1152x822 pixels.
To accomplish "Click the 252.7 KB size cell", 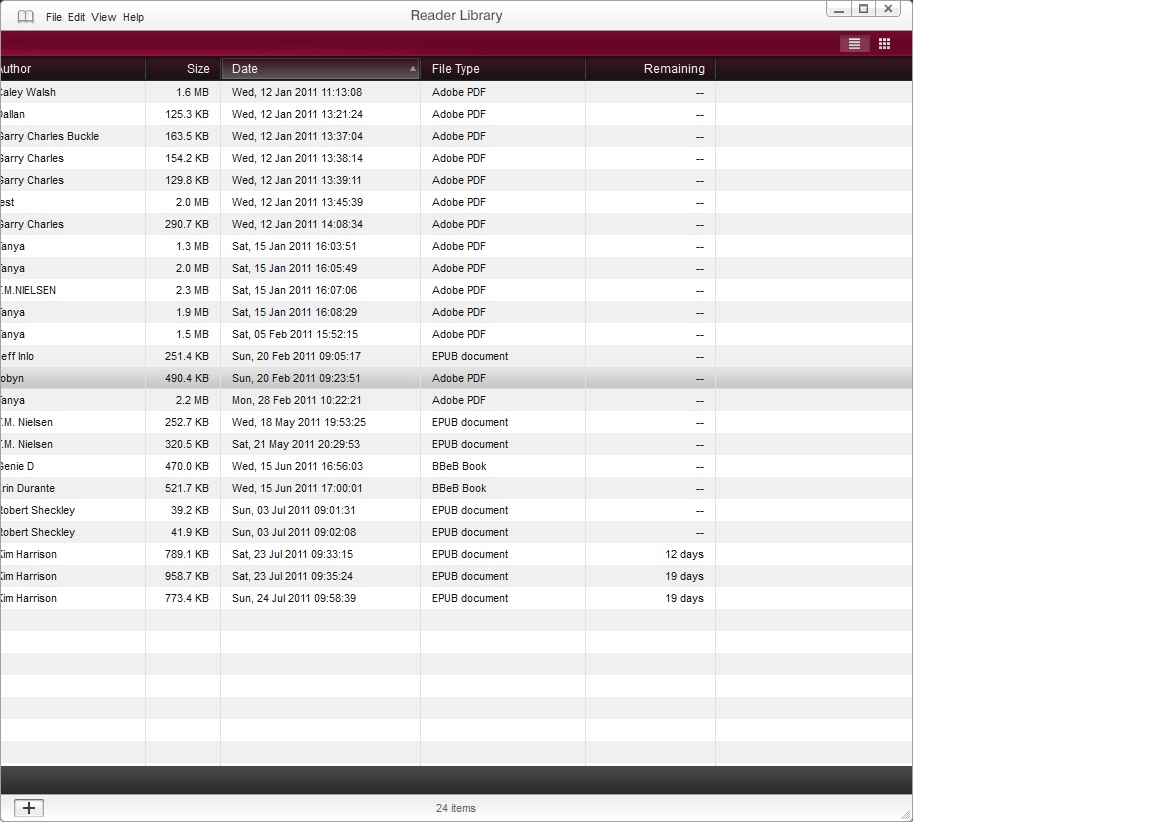I will [187, 423].
